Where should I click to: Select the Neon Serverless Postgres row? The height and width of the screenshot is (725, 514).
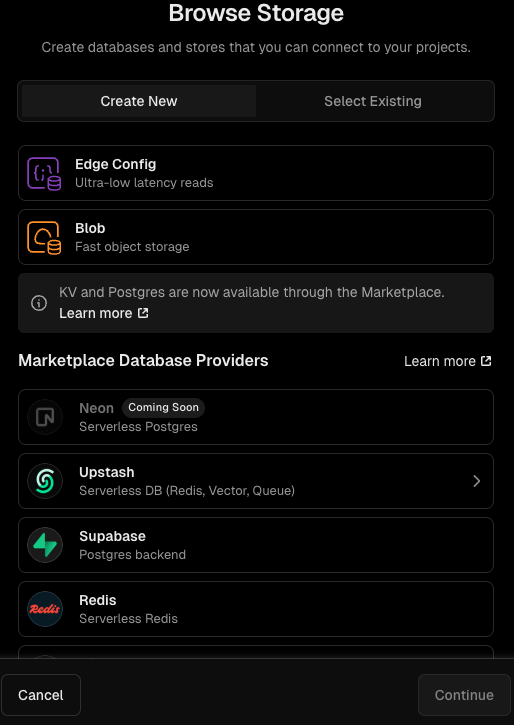click(256, 417)
